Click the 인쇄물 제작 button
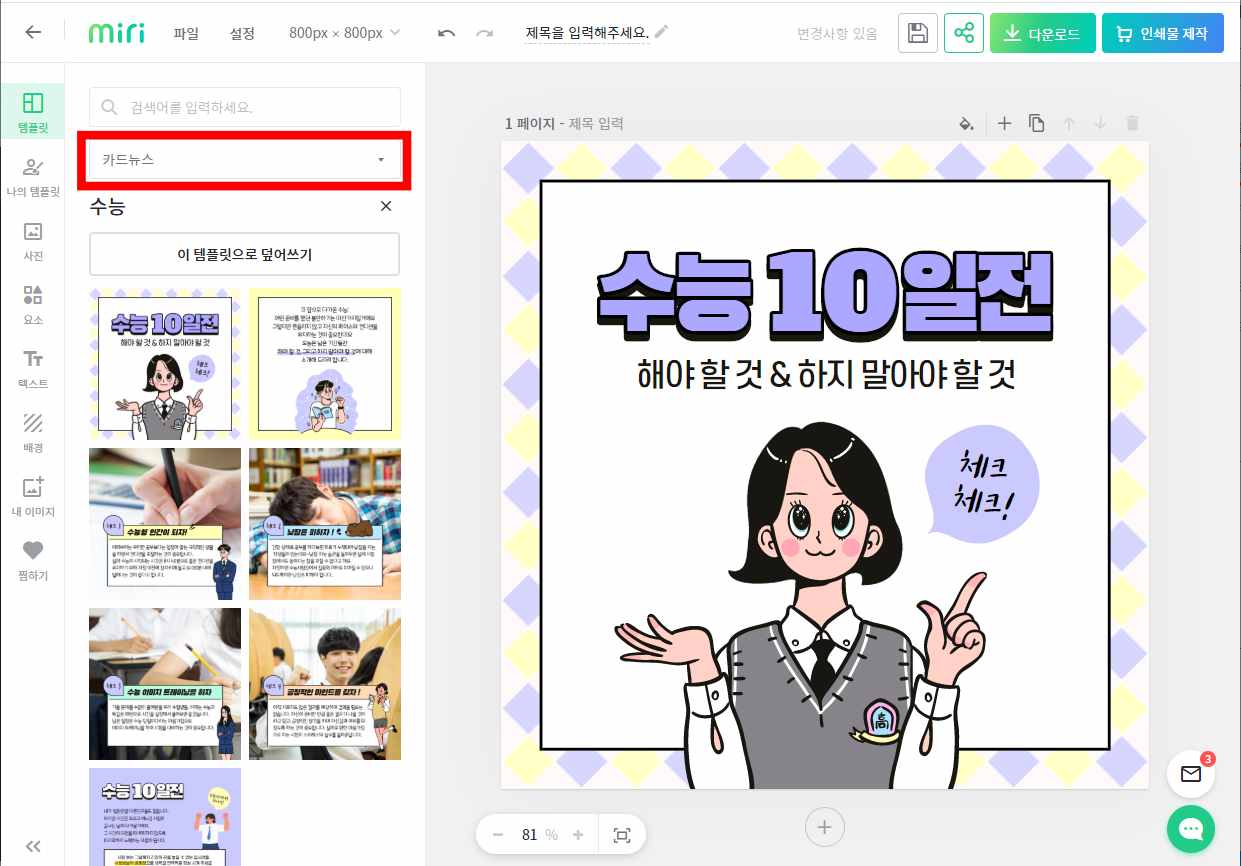 [1162, 33]
